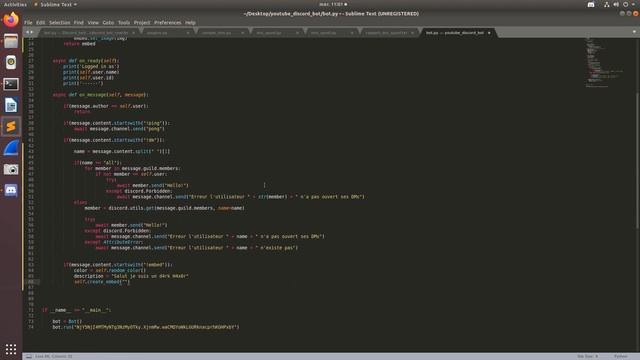The width and height of the screenshot is (640, 360).
Task: Click the name = message.content.split line
Action: coord(122,151)
